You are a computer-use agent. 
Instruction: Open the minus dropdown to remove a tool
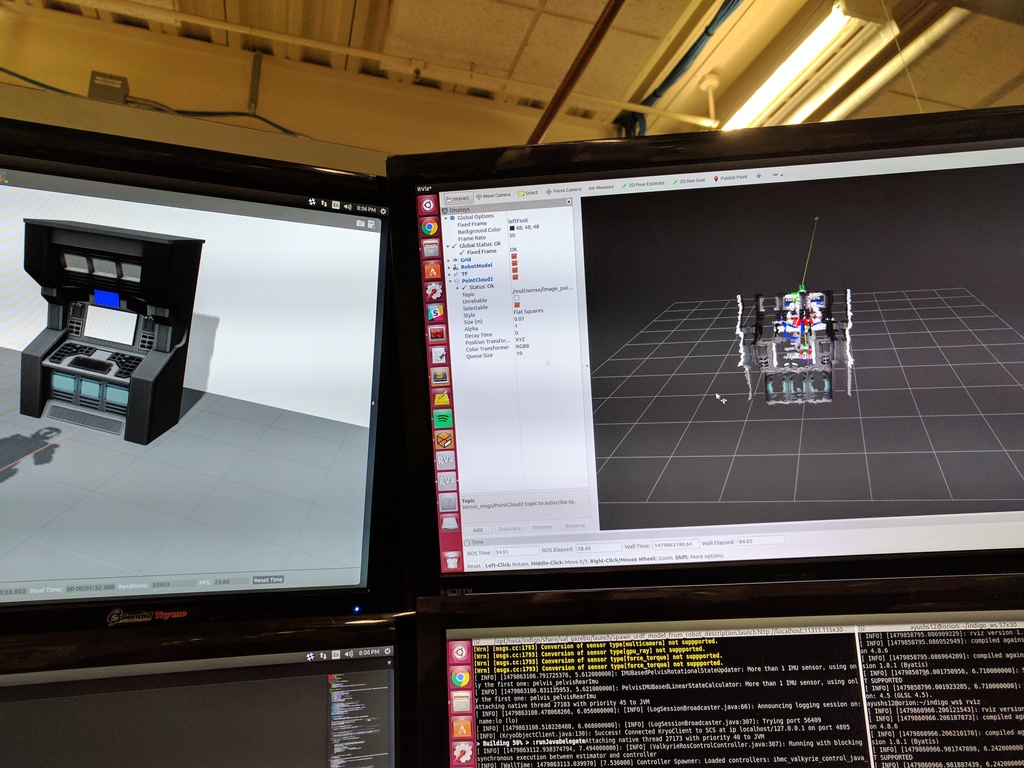(777, 174)
